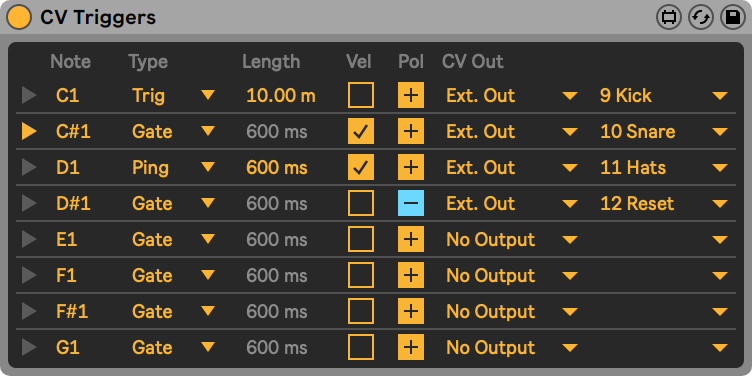Trigger the D#1 row play arrow
Screen dimensions: 752x376
[x=29, y=203]
